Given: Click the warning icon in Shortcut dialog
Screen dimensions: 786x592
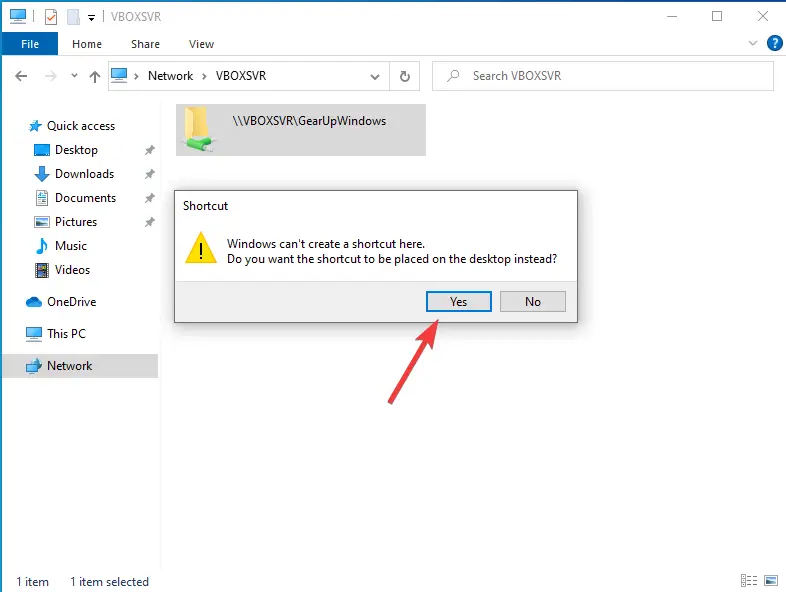Looking at the screenshot, I should (201, 248).
